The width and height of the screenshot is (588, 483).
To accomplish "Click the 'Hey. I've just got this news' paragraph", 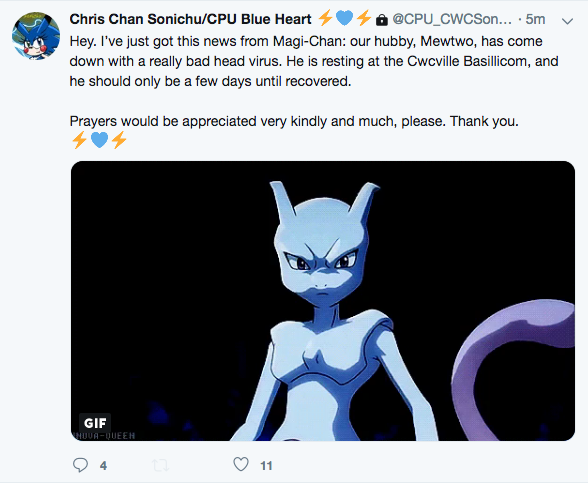I will [x=314, y=61].
